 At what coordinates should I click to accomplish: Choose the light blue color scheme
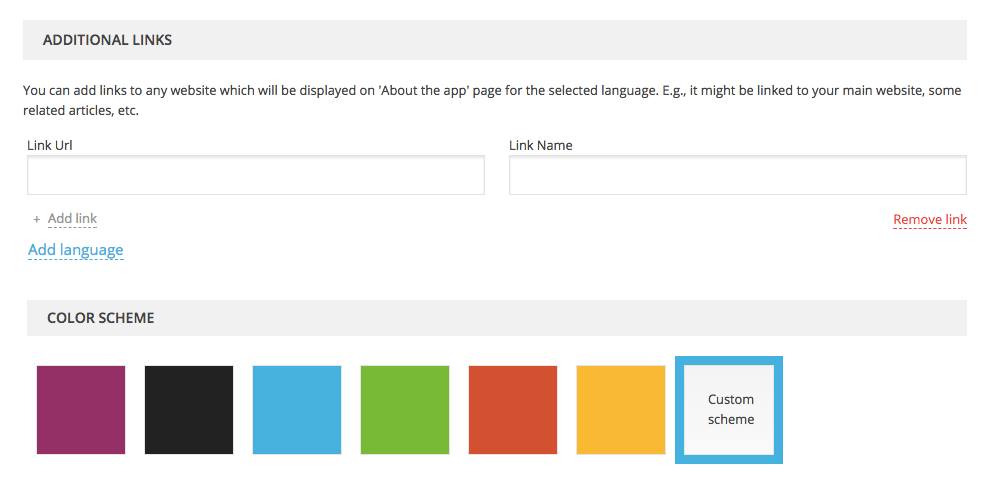point(297,410)
